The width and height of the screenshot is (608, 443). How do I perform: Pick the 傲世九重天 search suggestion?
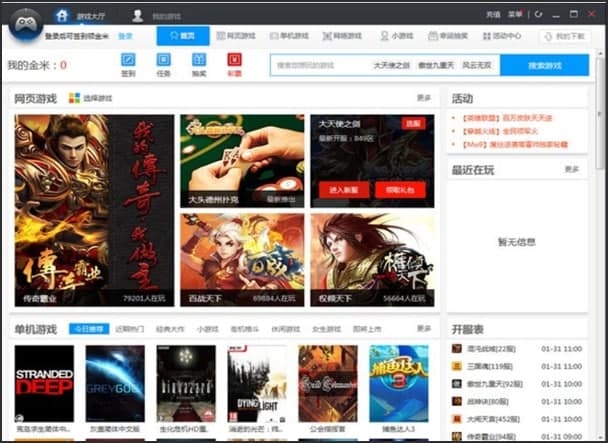coord(436,65)
